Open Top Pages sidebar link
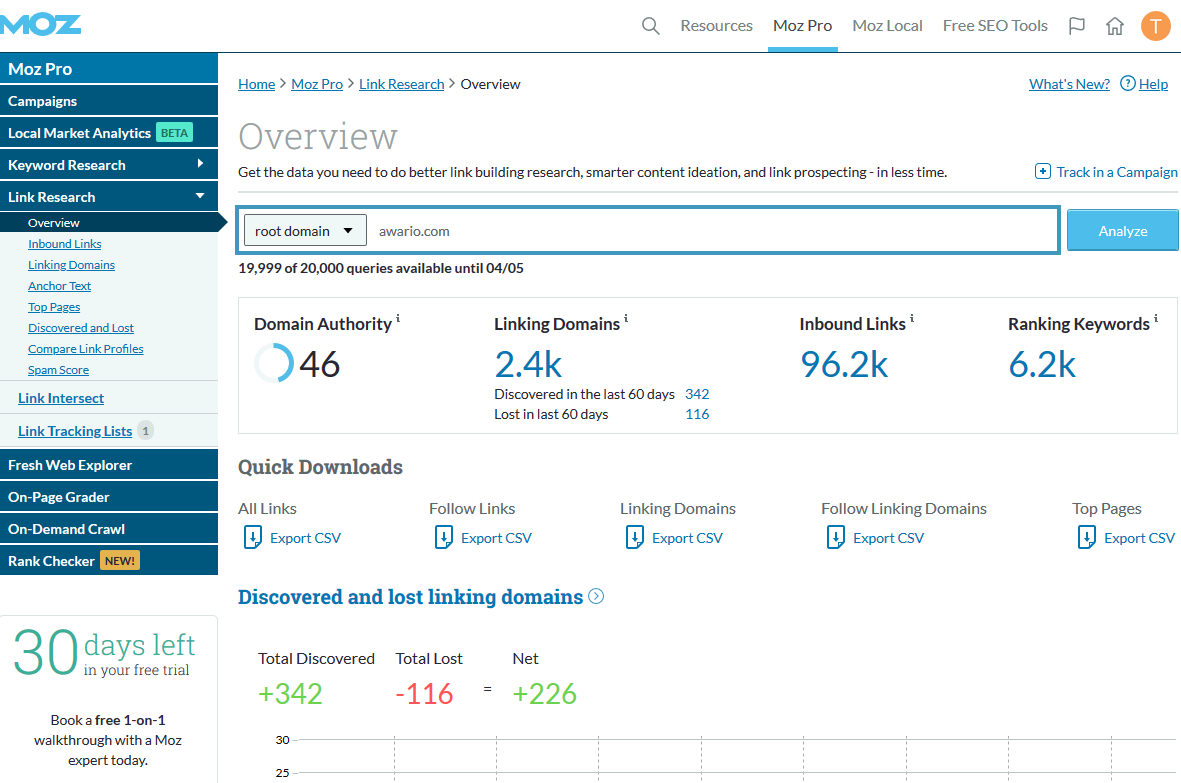1181x783 pixels. pos(54,307)
